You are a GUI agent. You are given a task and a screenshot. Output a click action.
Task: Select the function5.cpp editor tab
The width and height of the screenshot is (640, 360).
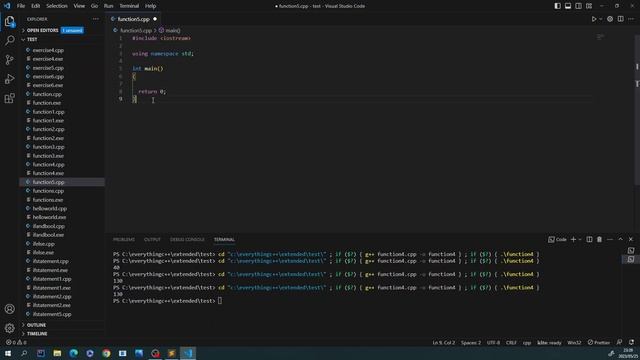[x=133, y=19]
